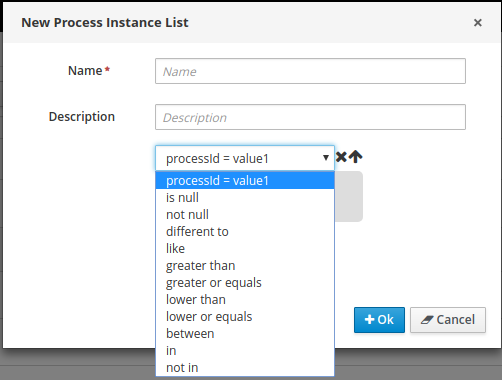502x380 pixels.
Task: Pick the 'in' operator option
Action: click(245, 351)
